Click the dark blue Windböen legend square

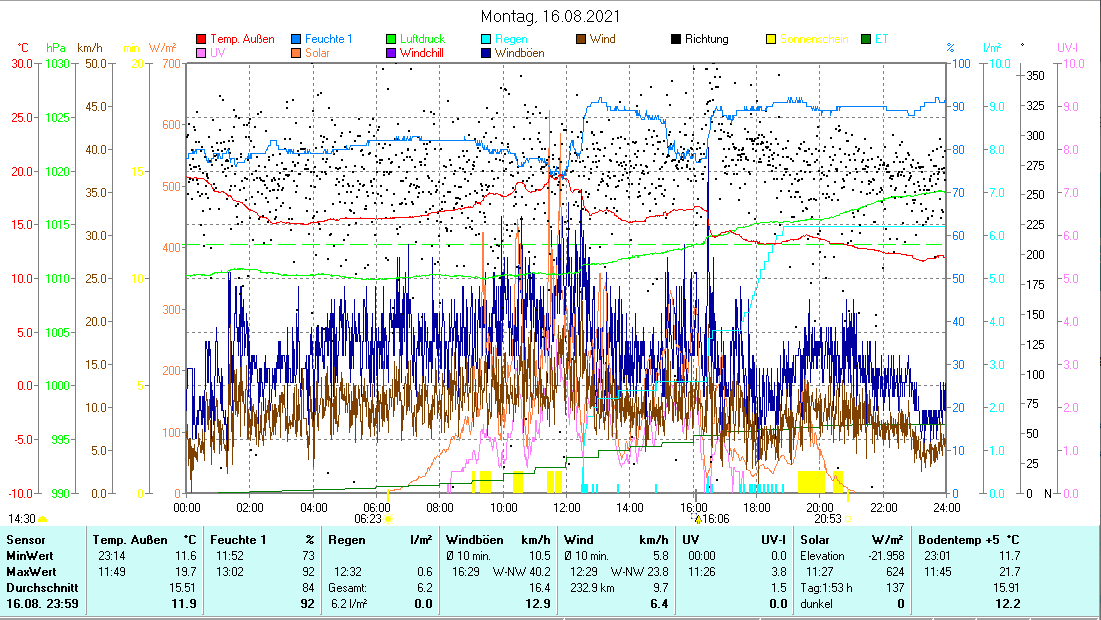pos(486,53)
